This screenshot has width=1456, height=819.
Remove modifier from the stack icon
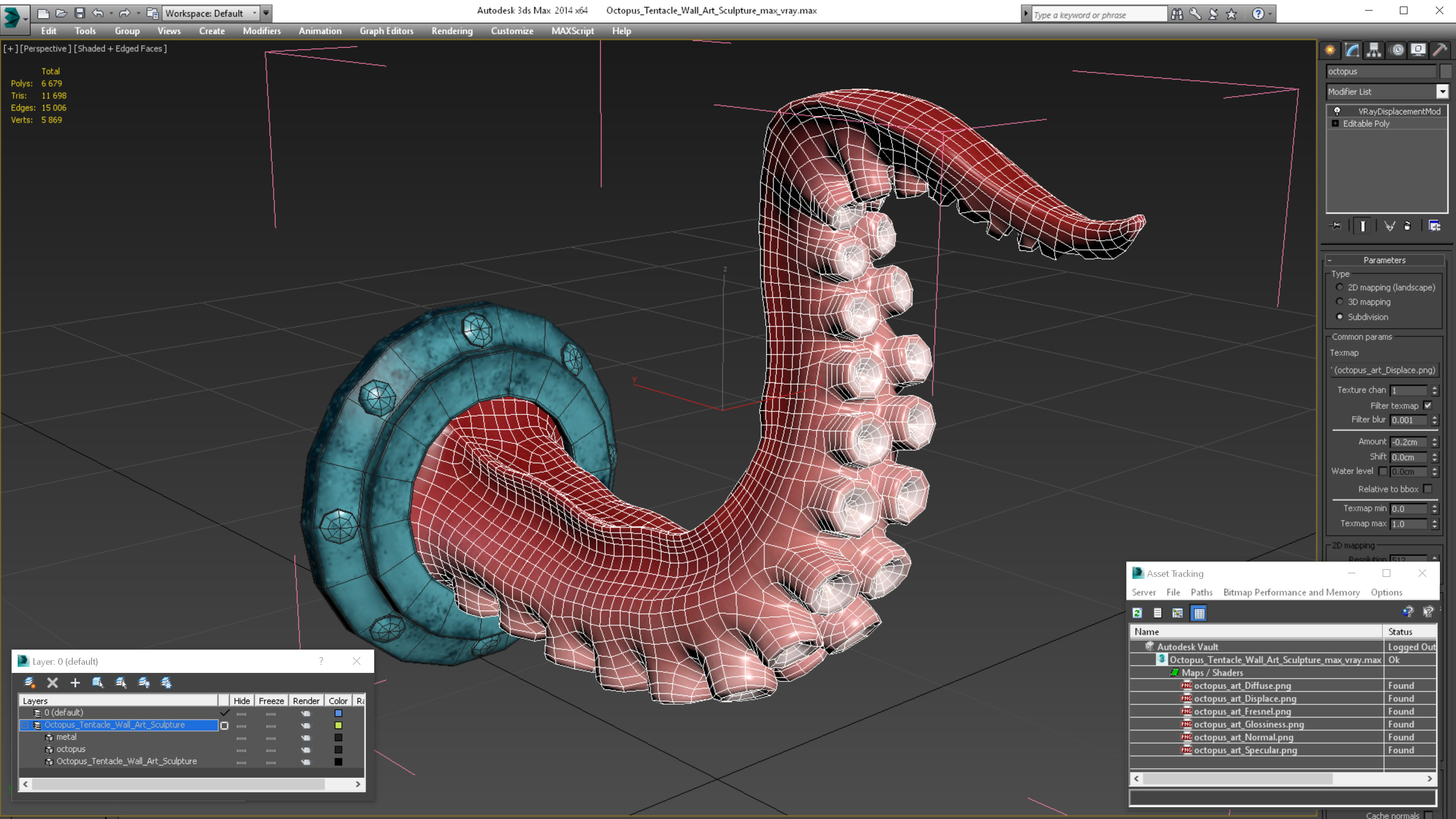[x=1407, y=226]
